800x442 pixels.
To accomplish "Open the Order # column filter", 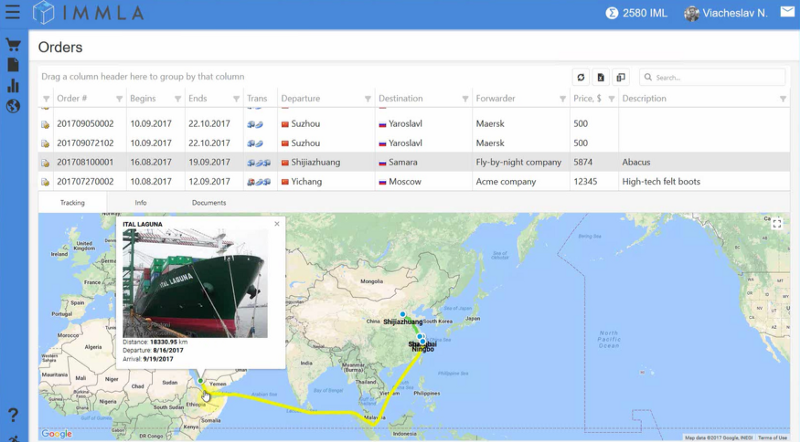I will pyautogui.click(x=119, y=99).
